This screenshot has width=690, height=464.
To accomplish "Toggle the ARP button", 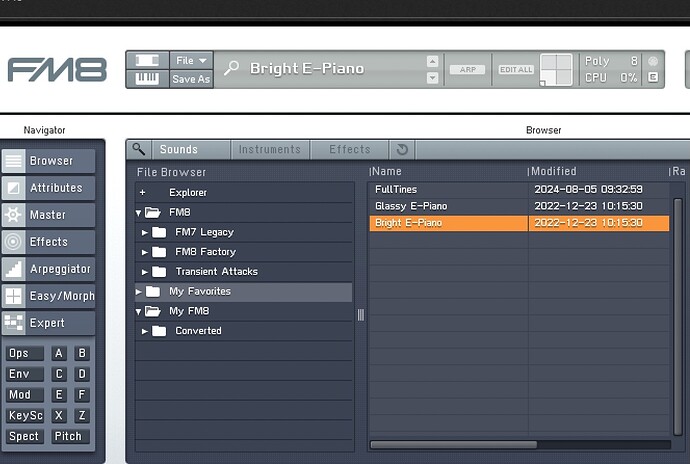I will [x=467, y=70].
